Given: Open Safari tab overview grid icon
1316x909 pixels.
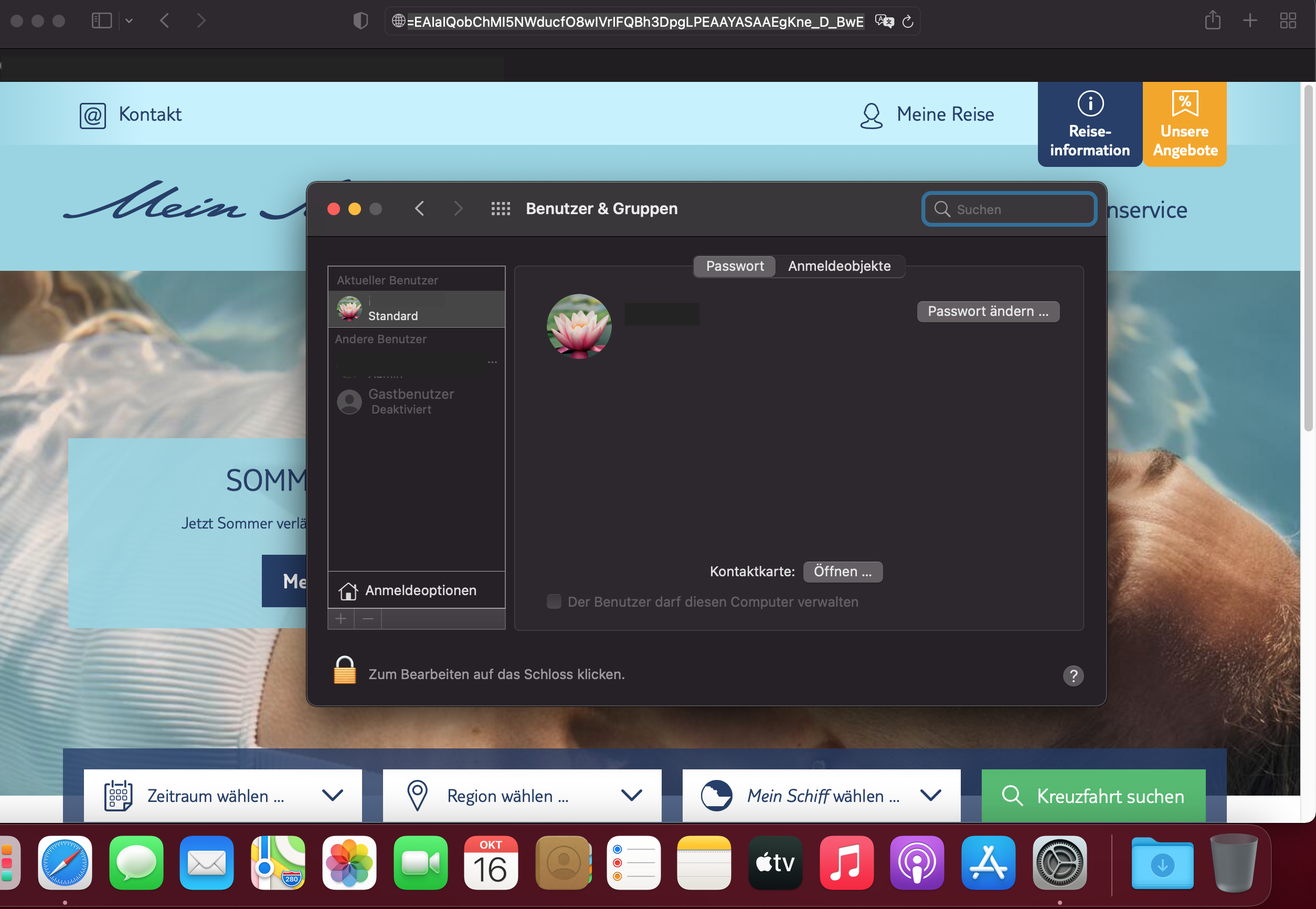Looking at the screenshot, I should (1288, 21).
